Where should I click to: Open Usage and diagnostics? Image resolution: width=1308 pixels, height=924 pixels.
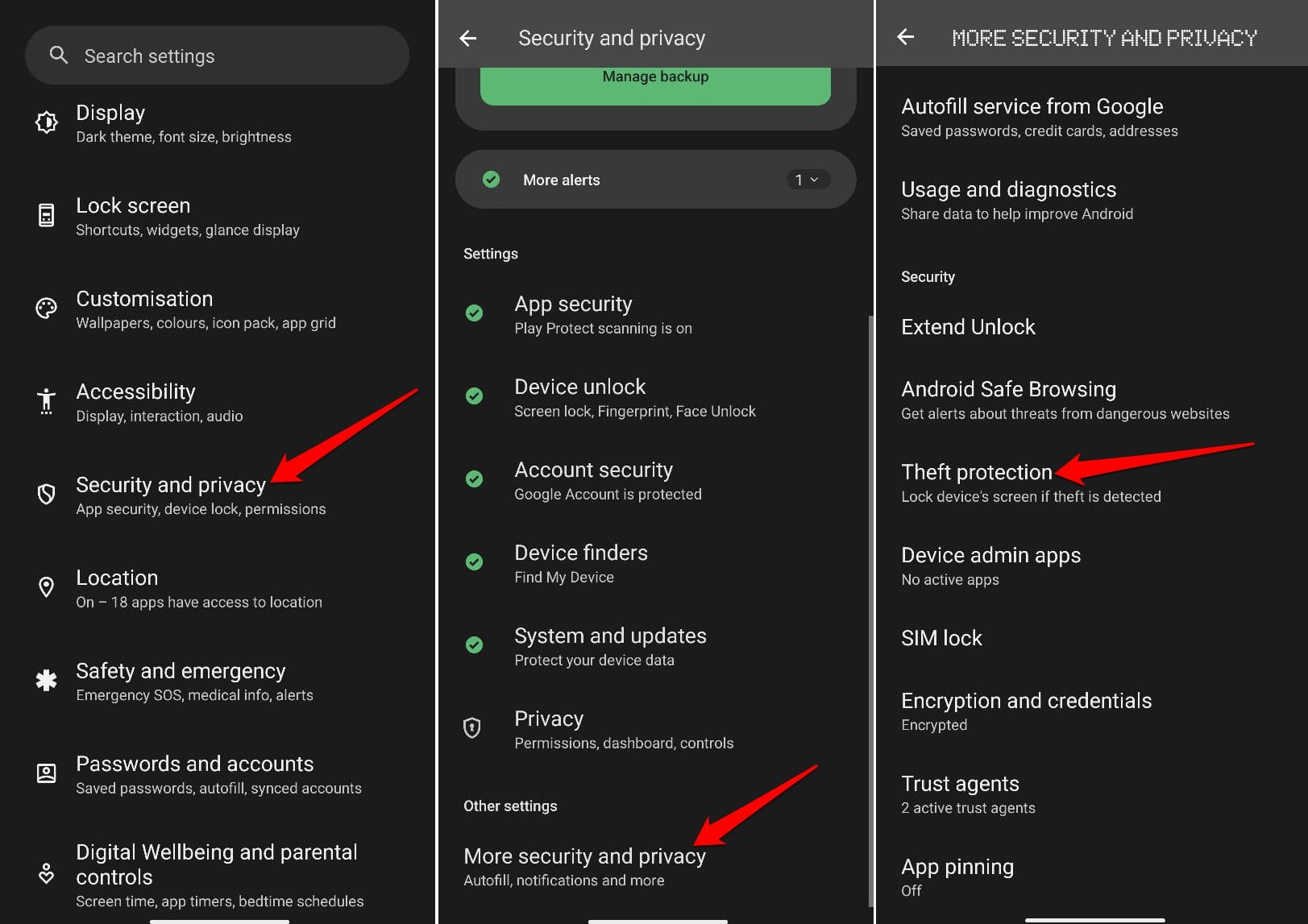pyautogui.click(x=1092, y=200)
